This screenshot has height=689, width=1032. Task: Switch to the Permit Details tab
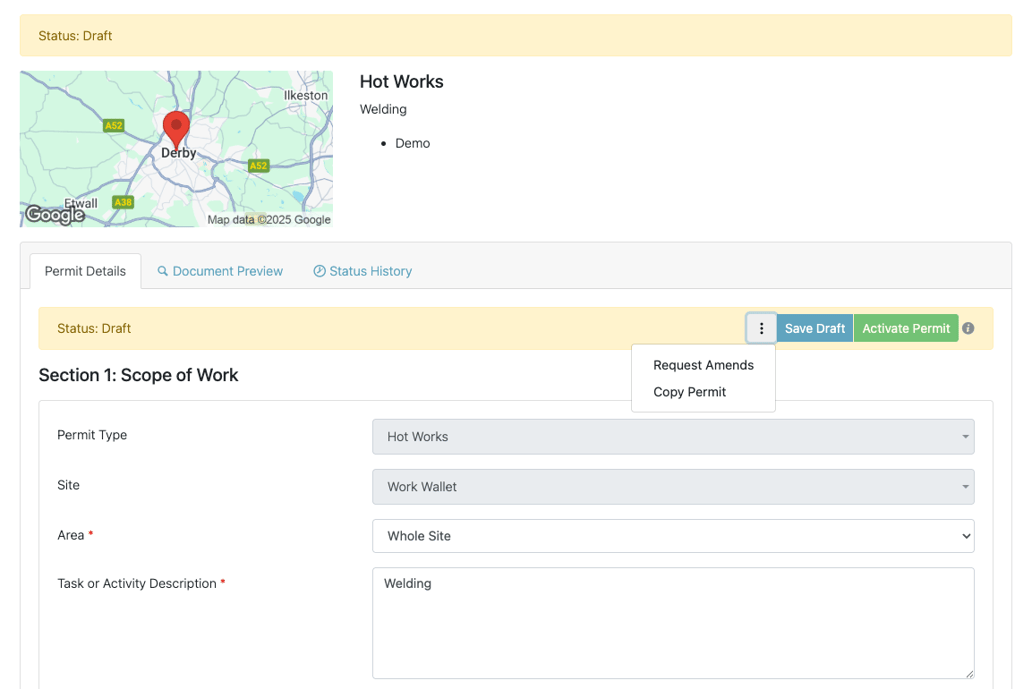coord(86,271)
